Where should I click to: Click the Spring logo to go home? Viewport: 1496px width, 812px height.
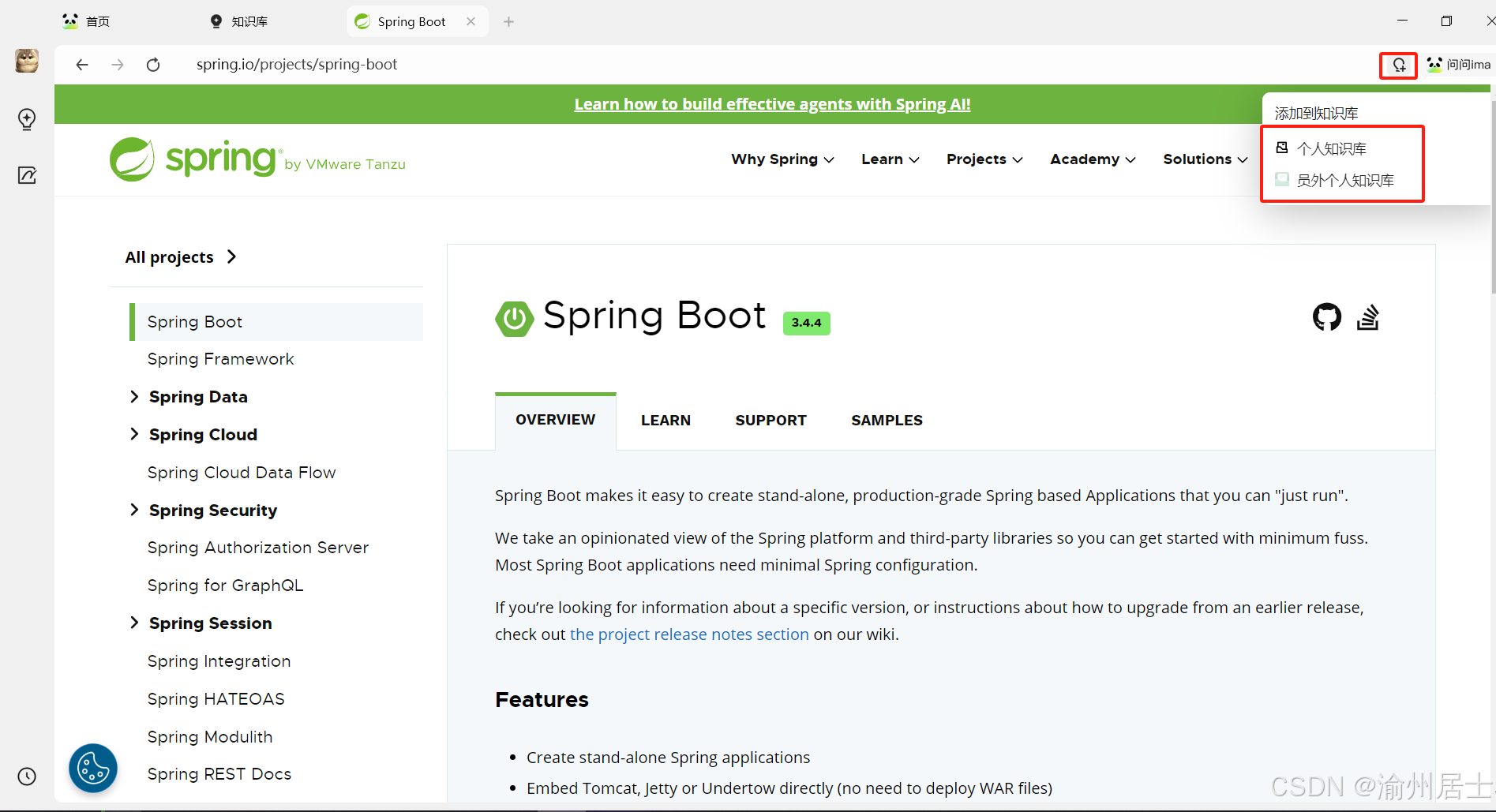tap(257, 159)
